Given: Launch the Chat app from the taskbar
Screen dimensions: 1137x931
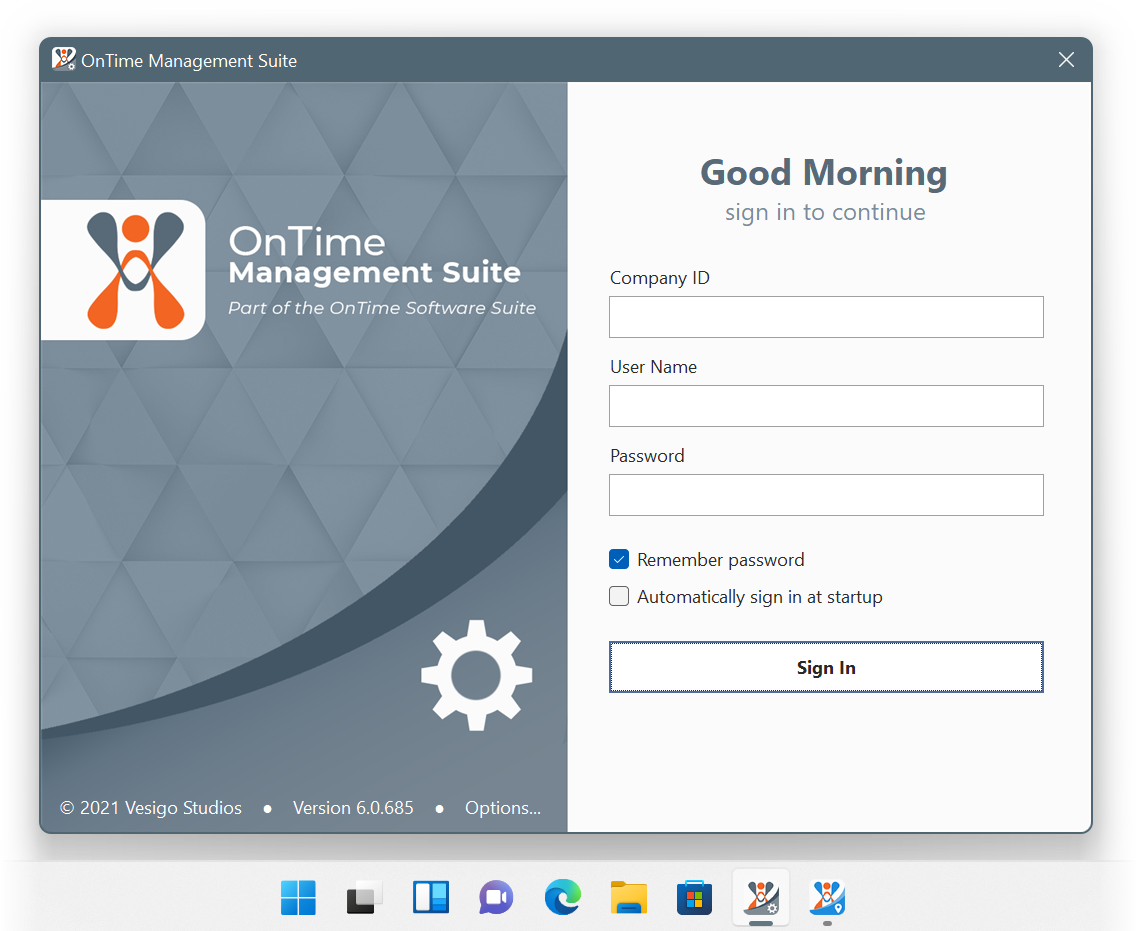Looking at the screenshot, I should [x=497, y=898].
